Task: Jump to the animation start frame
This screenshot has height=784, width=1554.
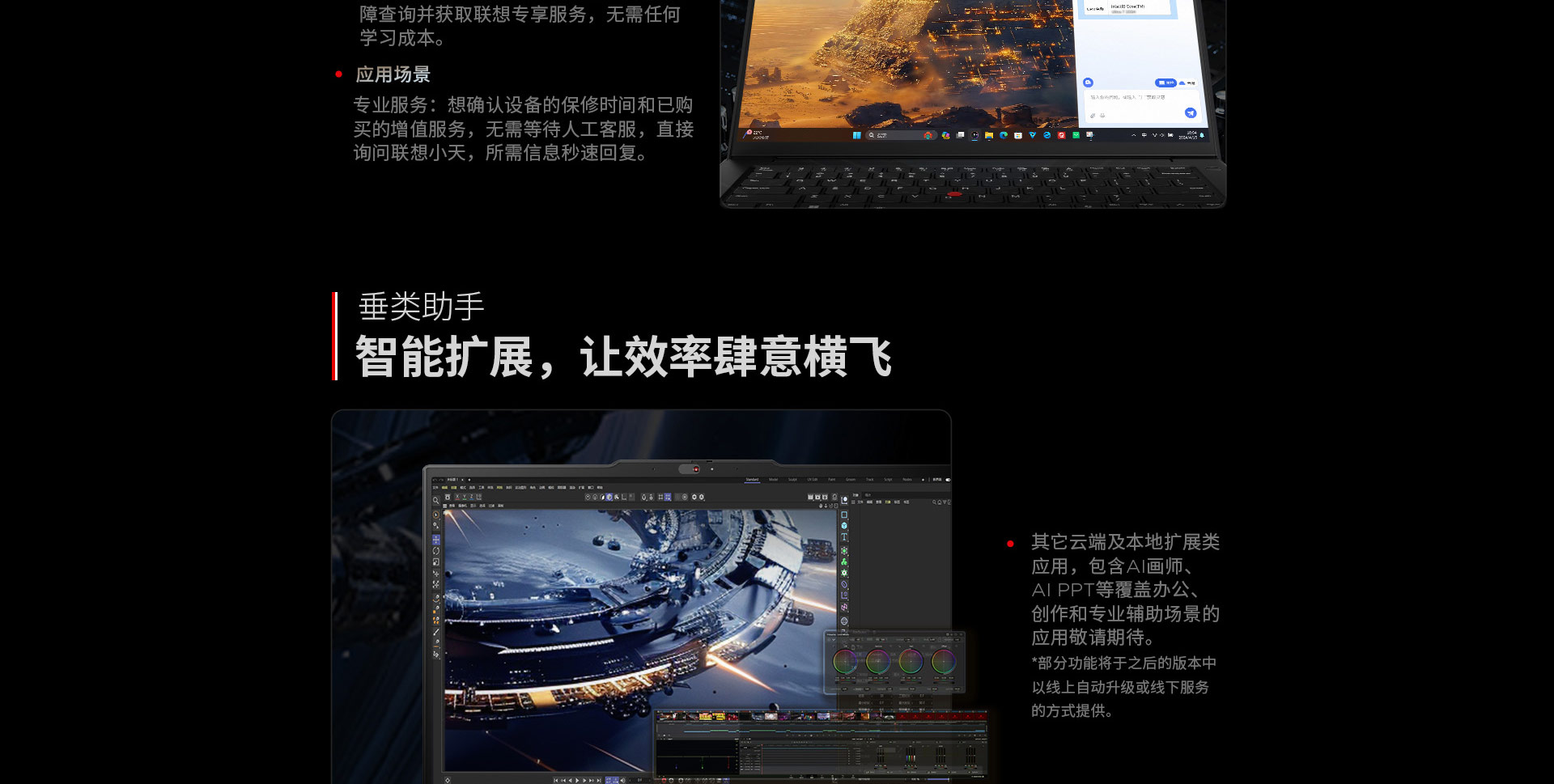Action: tap(555, 780)
